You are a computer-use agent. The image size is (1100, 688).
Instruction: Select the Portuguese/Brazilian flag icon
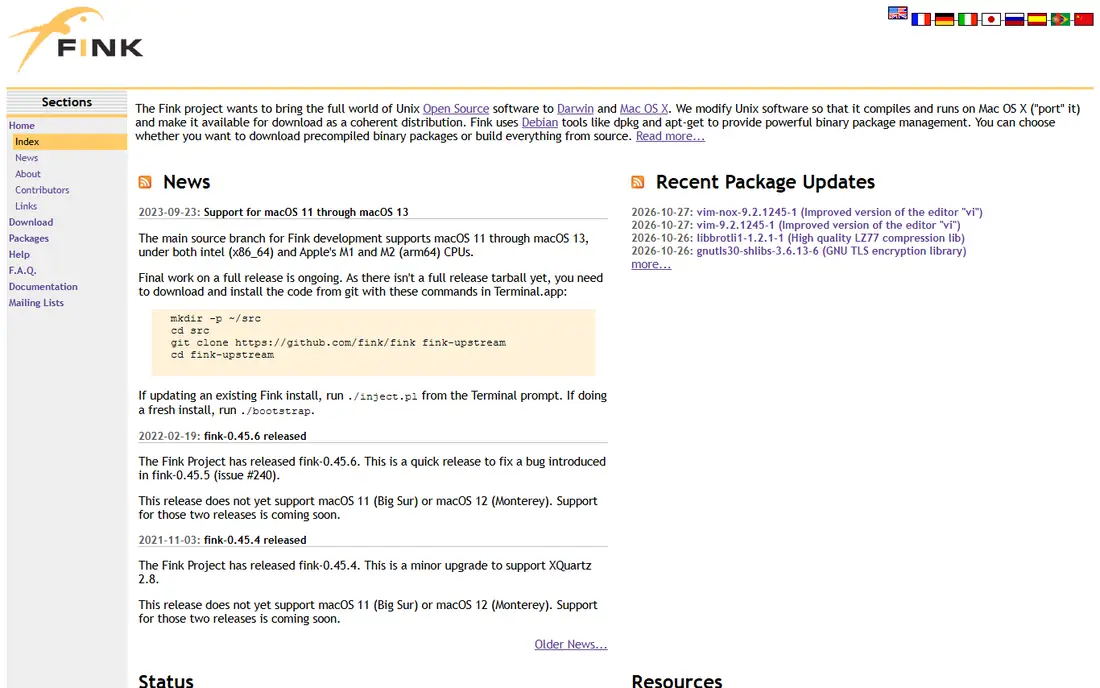1060,20
